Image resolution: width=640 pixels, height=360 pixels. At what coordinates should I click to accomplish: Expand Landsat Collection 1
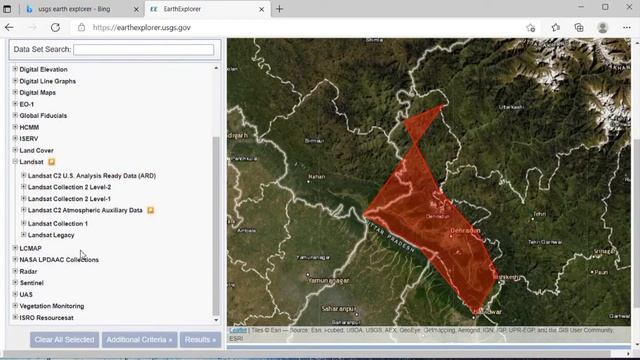coord(23,223)
